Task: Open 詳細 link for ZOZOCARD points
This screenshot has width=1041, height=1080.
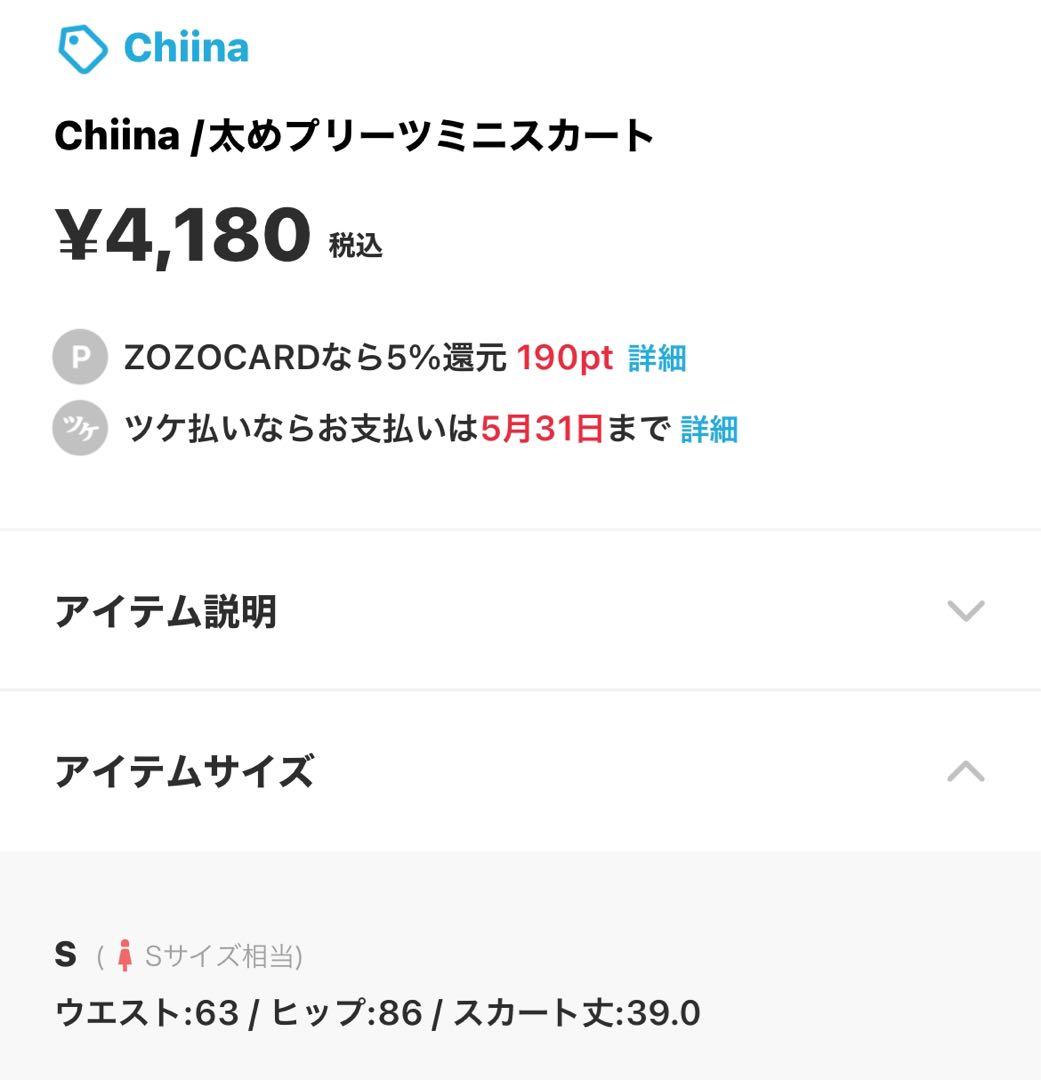Action: (x=657, y=358)
